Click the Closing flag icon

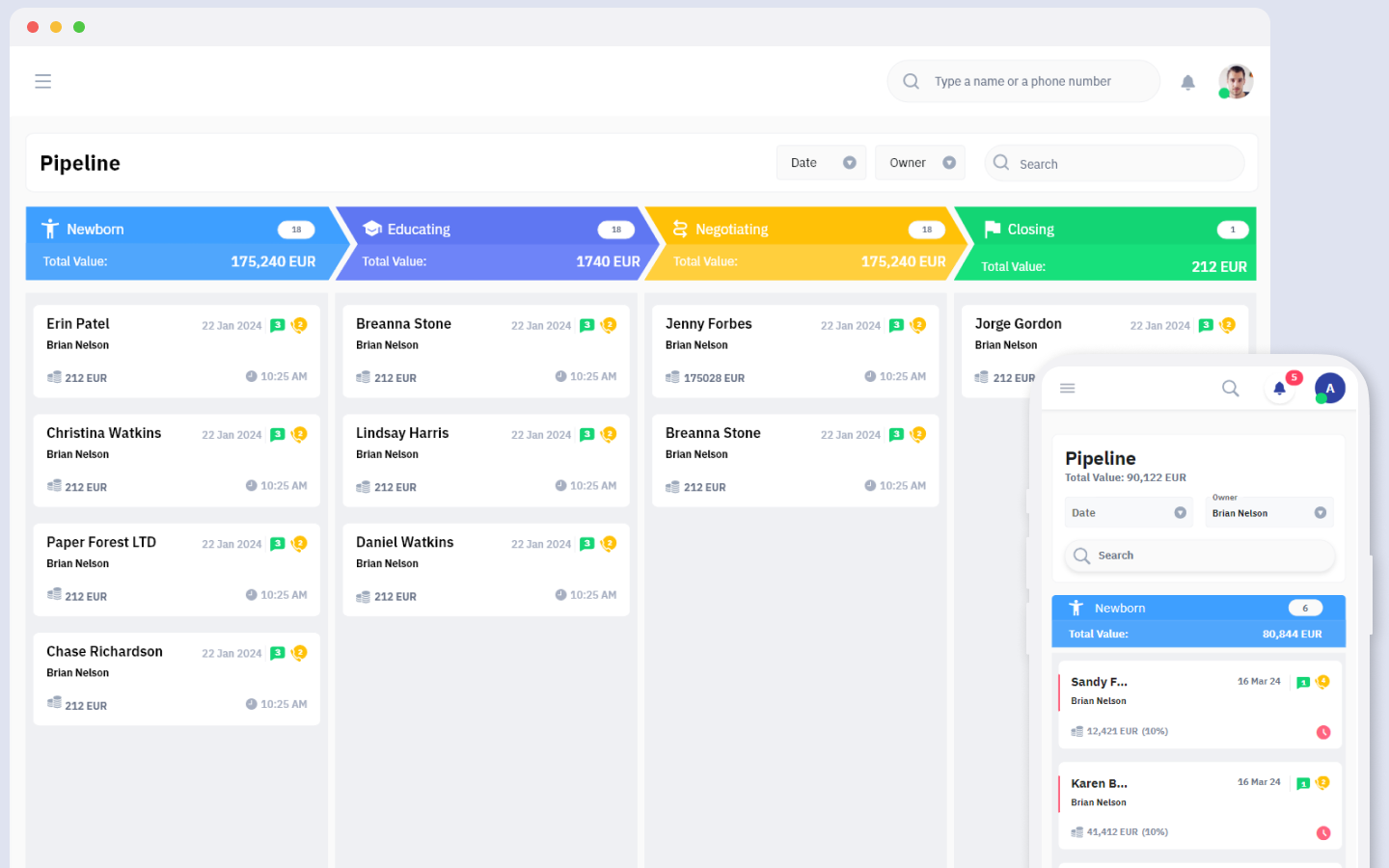tap(992, 229)
